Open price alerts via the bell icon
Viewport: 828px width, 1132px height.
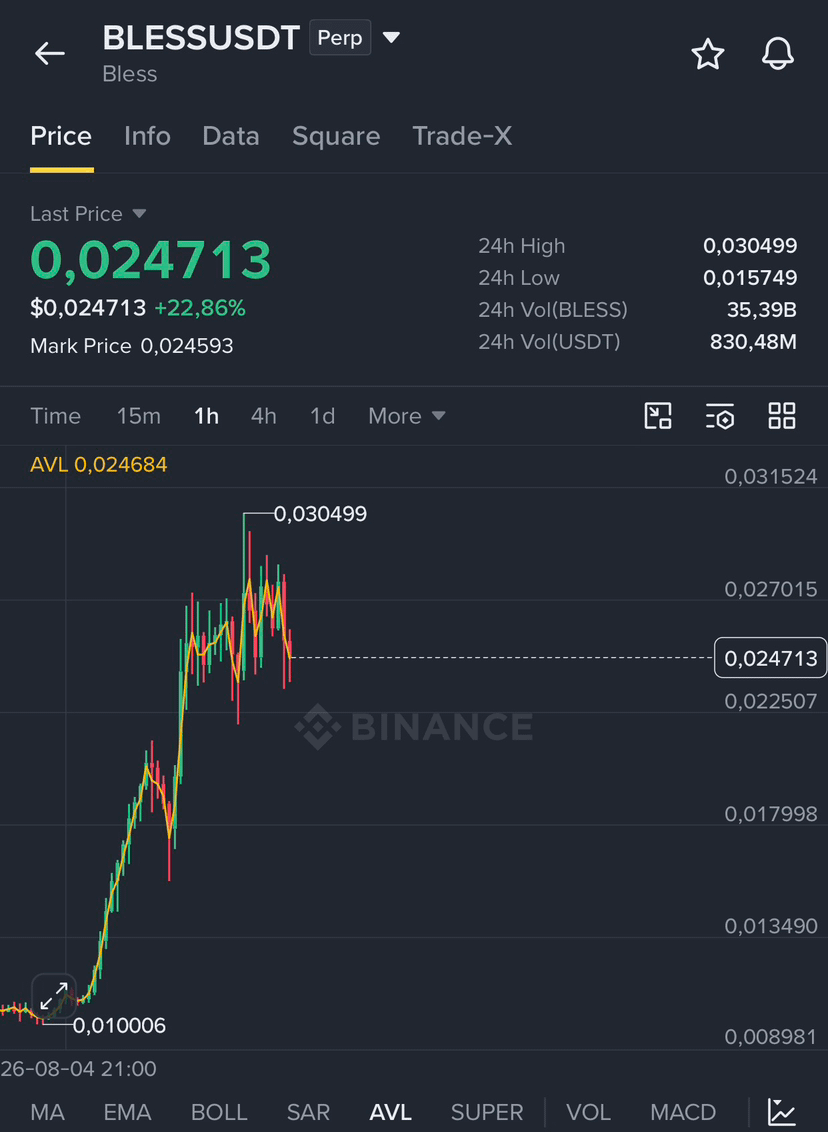click(777, 54)
